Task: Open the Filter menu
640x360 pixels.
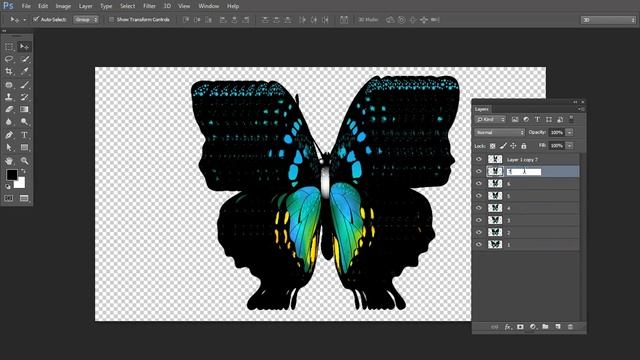Action: click(149, 6)
